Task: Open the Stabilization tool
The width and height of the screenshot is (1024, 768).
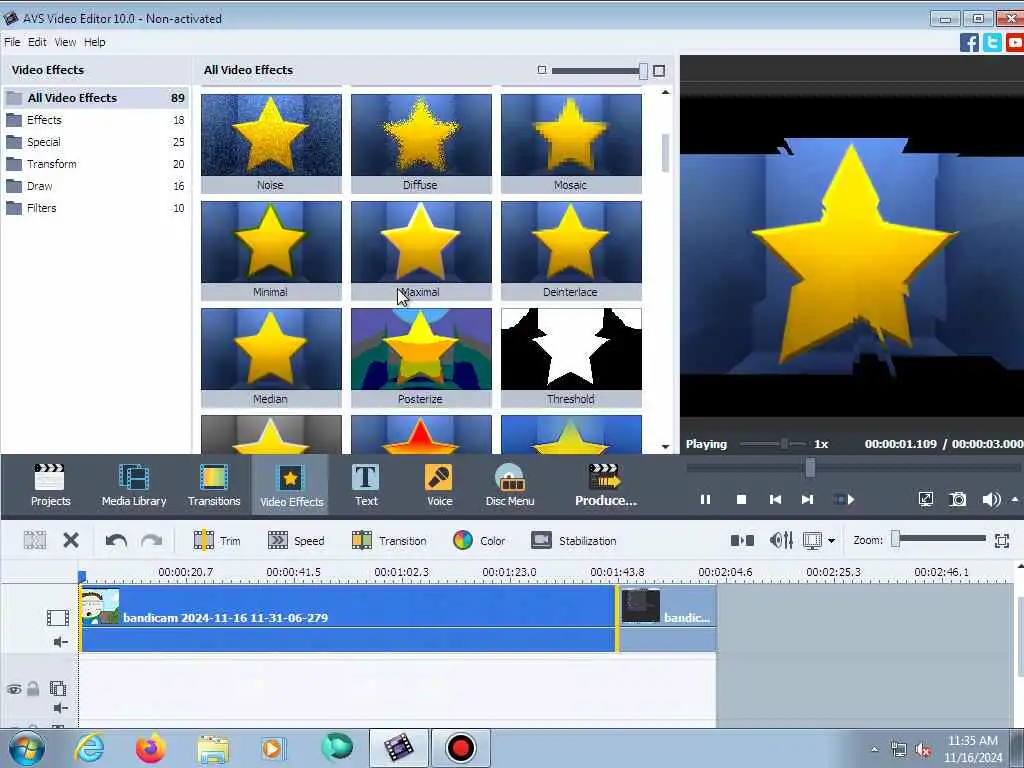Action: [x=573, y=541]
